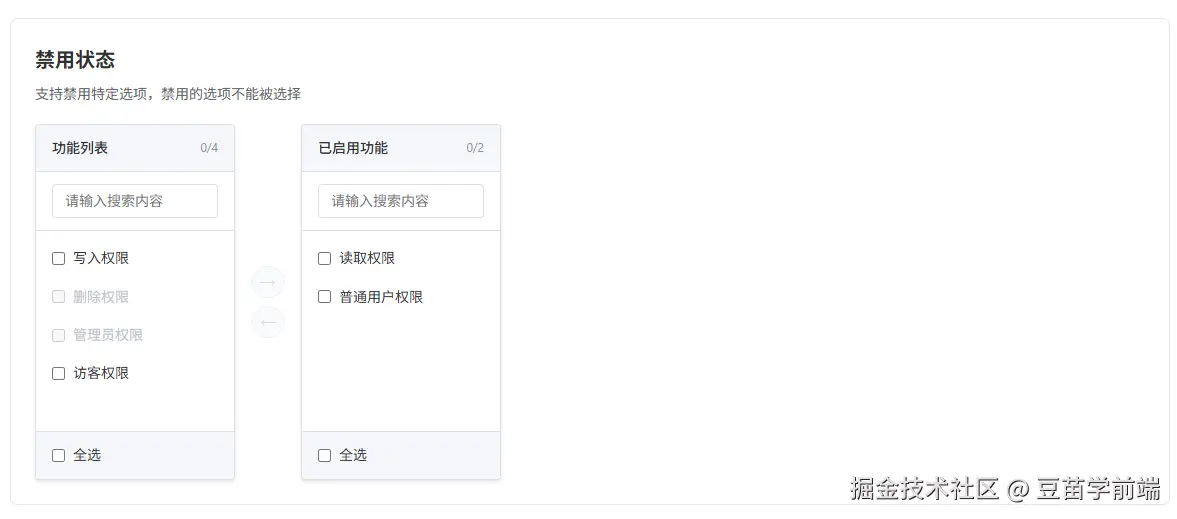Toggle 全选 in the 已启用功能 panel

point(324,455)
